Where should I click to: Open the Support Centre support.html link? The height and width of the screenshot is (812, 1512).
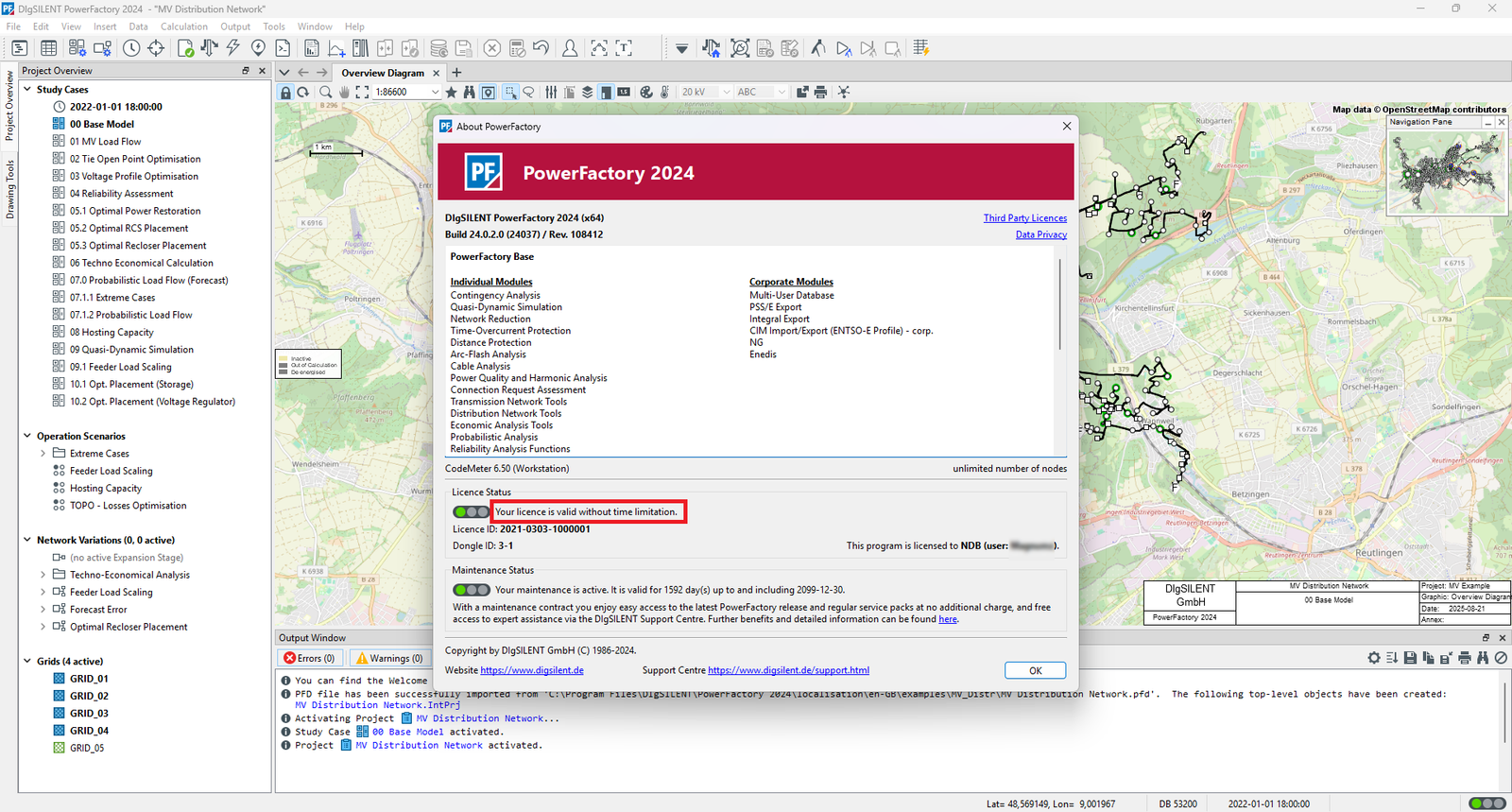click(788, 670)
